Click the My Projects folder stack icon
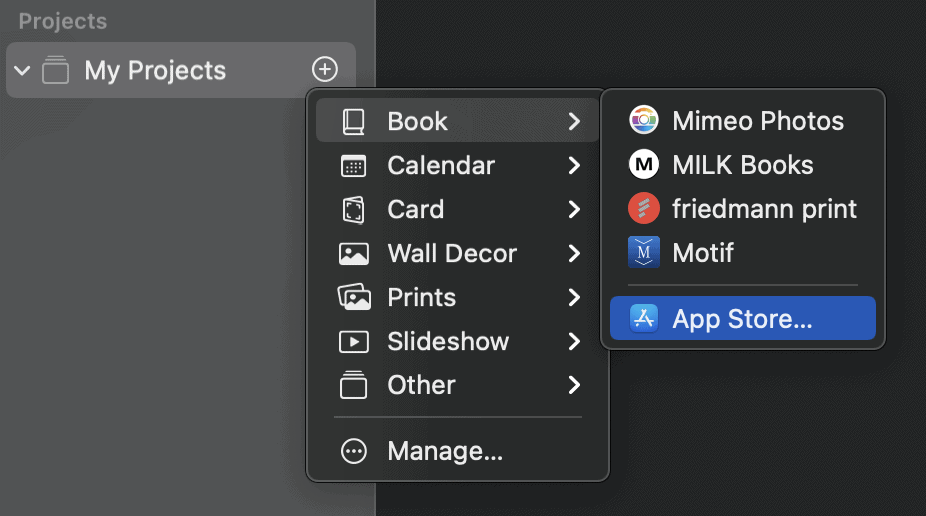Screen dimensions: 926x516 pyautogui.click(x=56, y=70)
